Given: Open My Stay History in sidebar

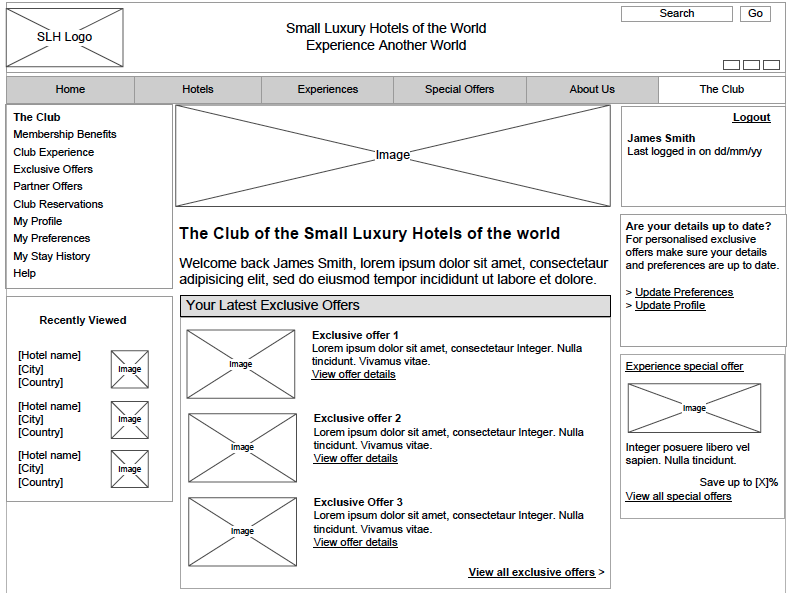Looking at the screenshot, I should click(x=52, y=256).
